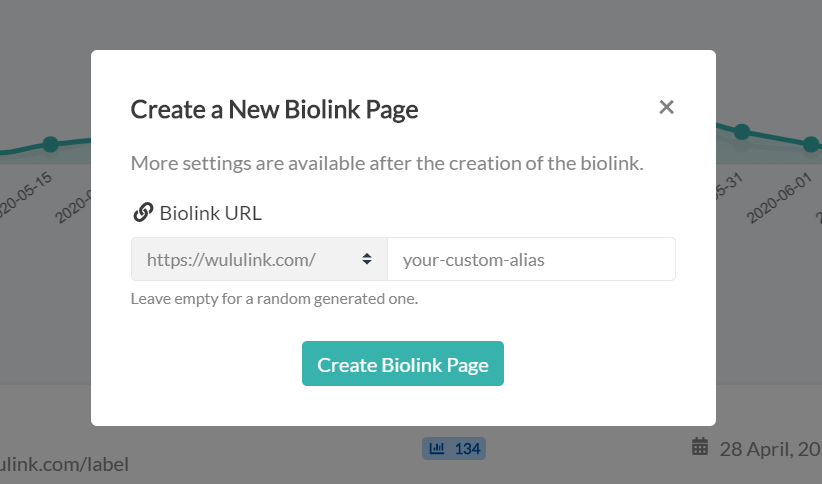Click the chain link icon beside Biolink URL
The width and height of the screenshot is (822, 484).
[x=143, y=213]
